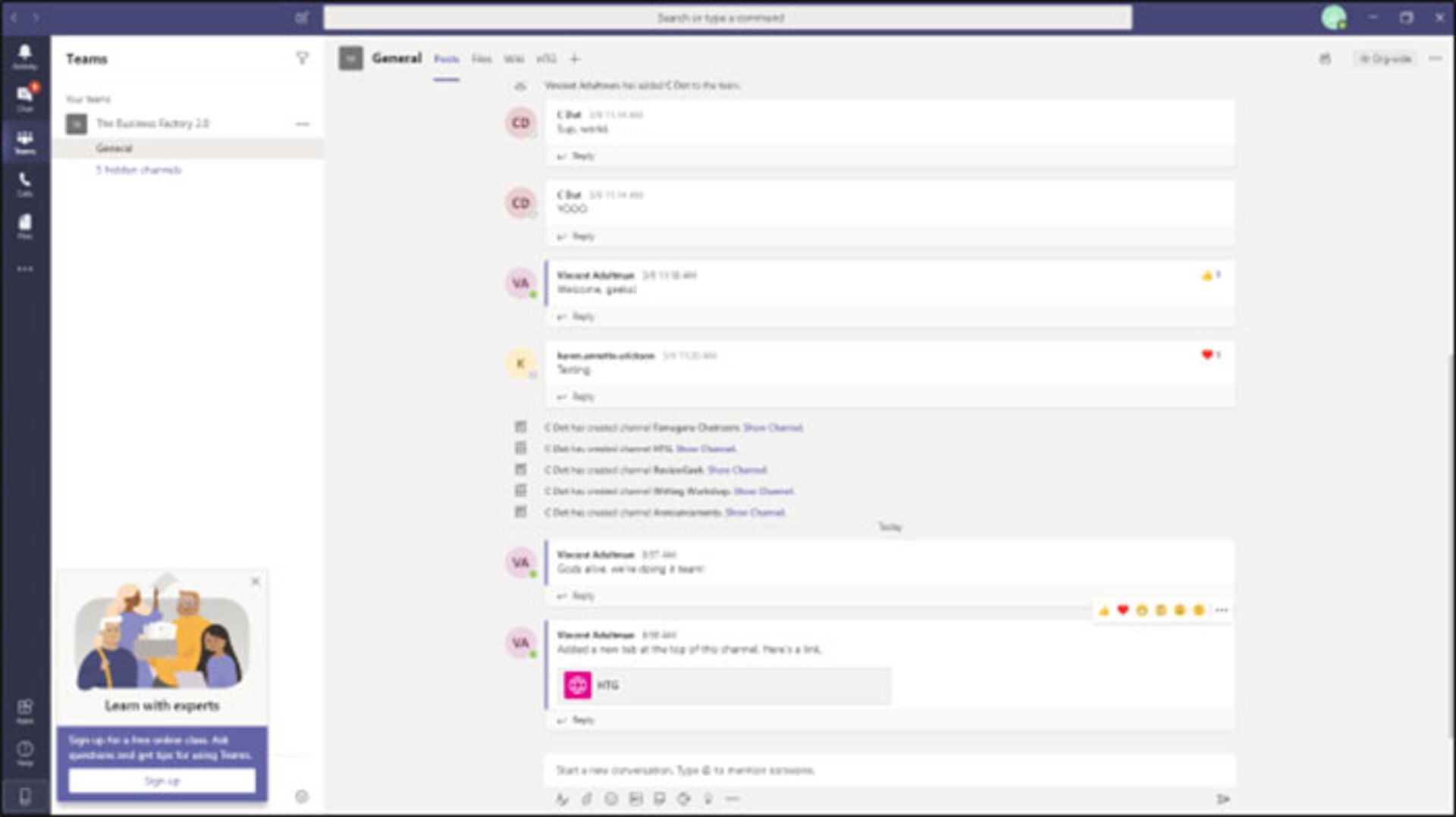Reply to karen's 'Testing' message
Image resolution: width=1456 pixels, height=817 pixels.
tap(576, 396)
